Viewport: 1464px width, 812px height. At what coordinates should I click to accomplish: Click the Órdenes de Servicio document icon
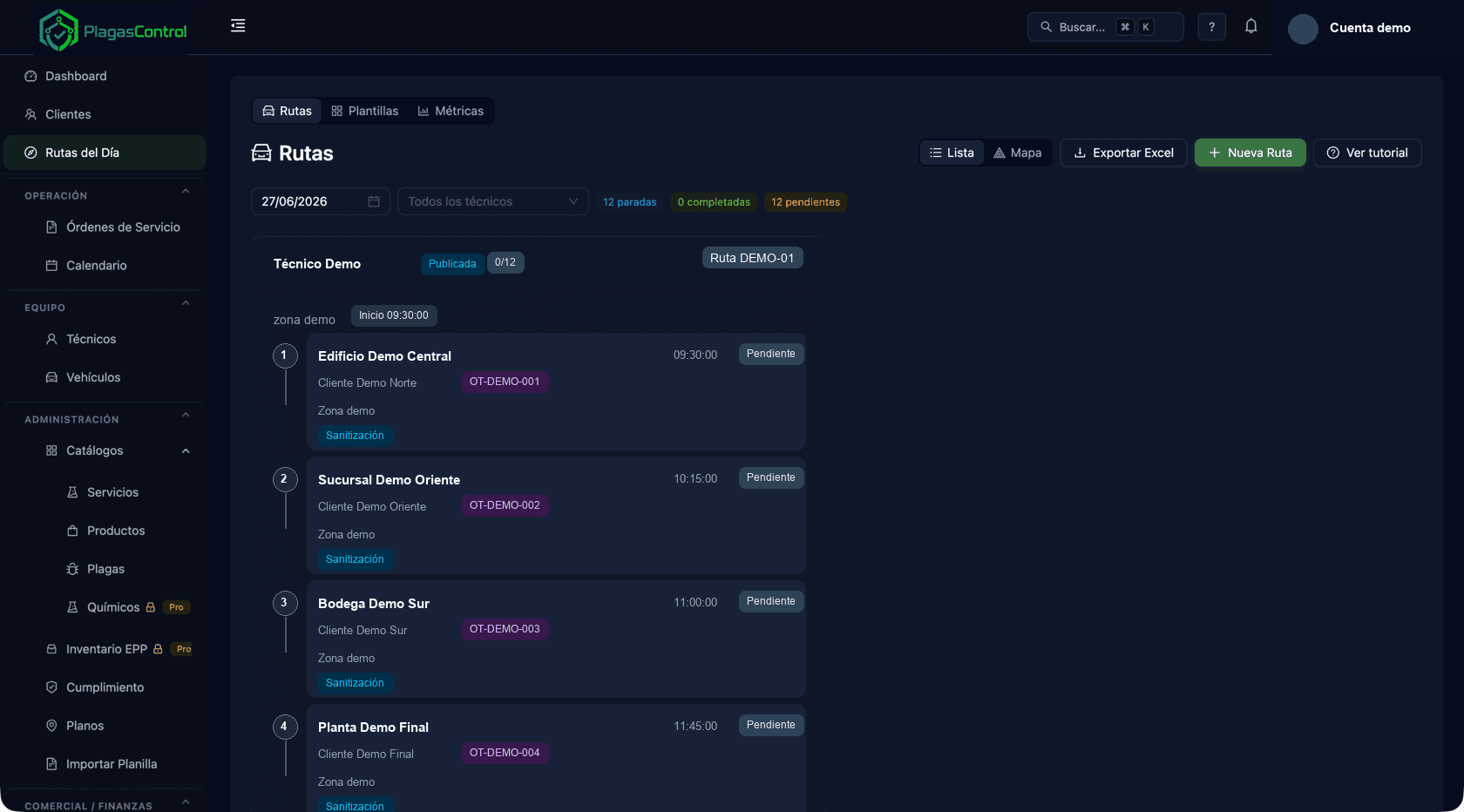click(51, 227)
